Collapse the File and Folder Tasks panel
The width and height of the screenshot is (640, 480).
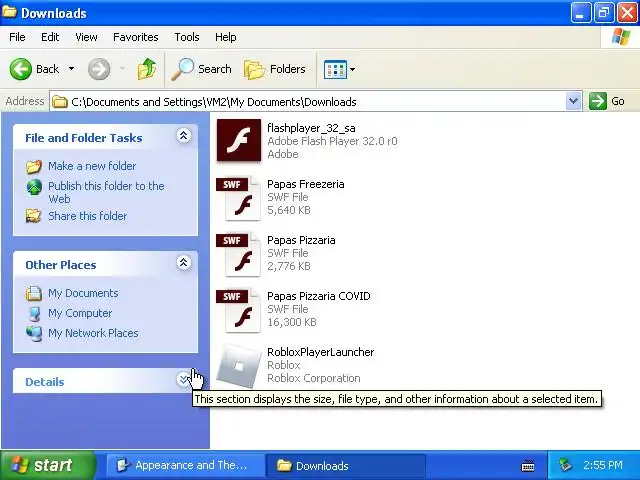pos(184,136)
